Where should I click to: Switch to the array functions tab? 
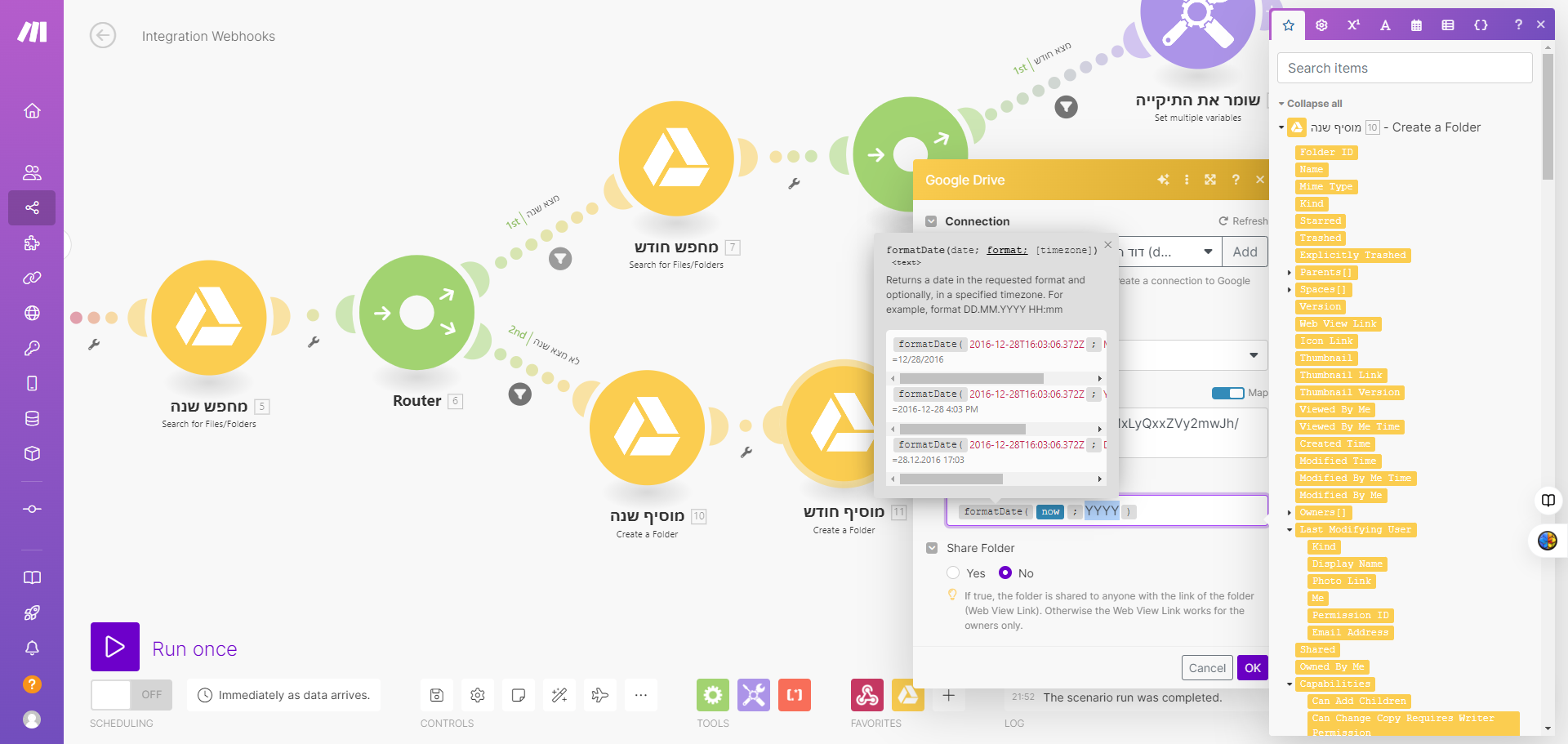pos(1448,25)
